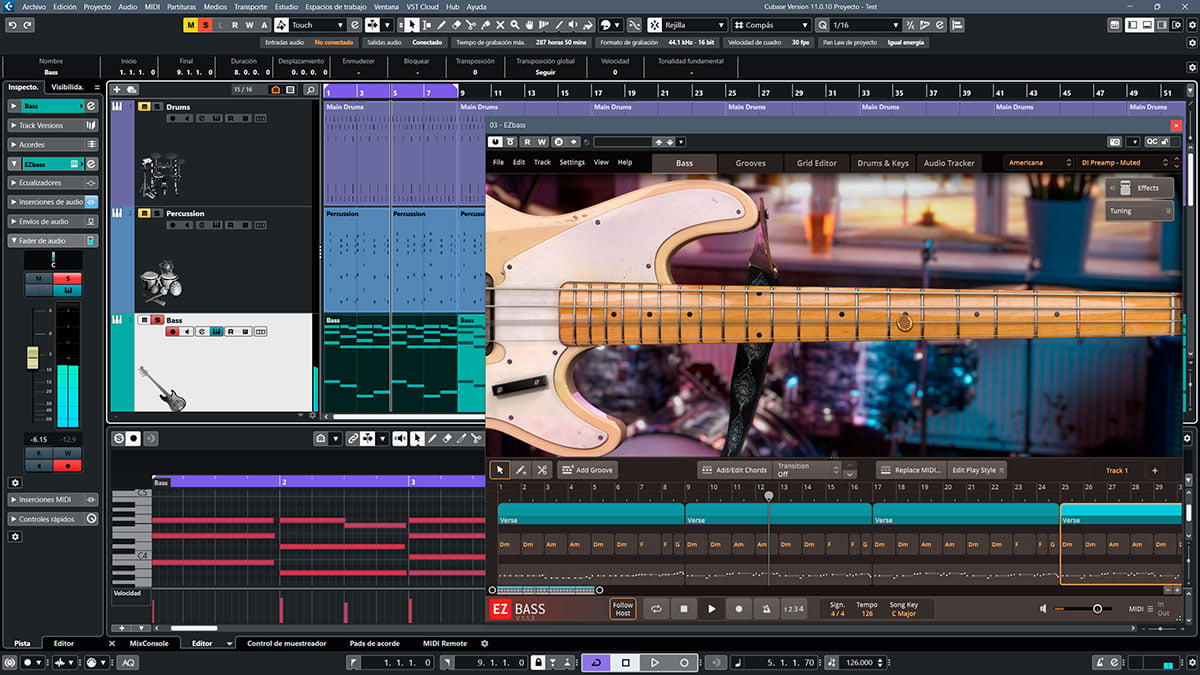Select the EZbass Draw pencil tool
This screenshot has height=675, width=1200.
point(521,470)
